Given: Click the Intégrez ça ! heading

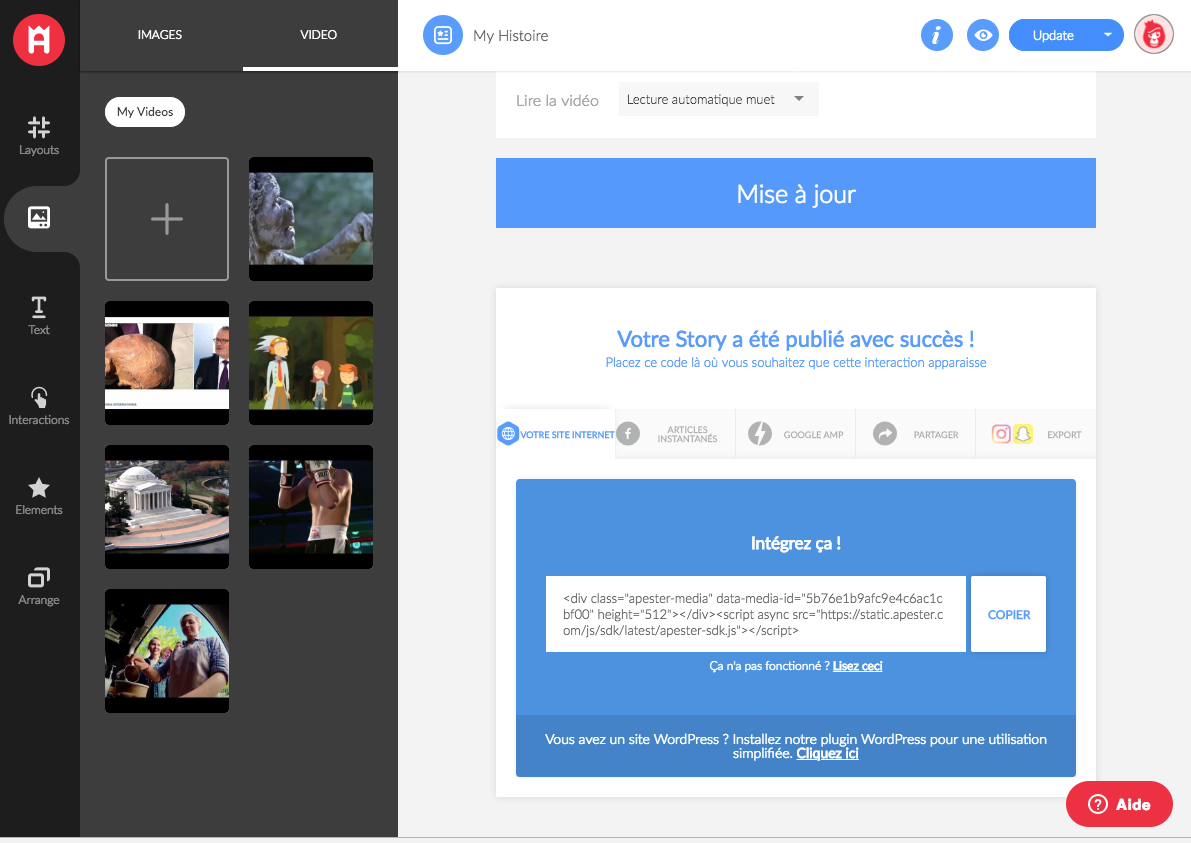Looking at the screenshot, I should (796, 543).
